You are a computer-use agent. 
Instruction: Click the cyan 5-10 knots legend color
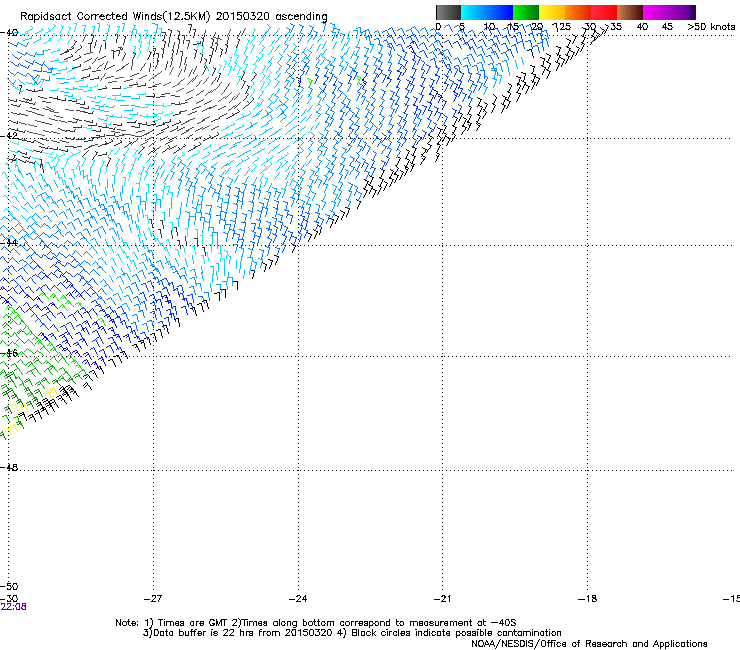(474, 12)
